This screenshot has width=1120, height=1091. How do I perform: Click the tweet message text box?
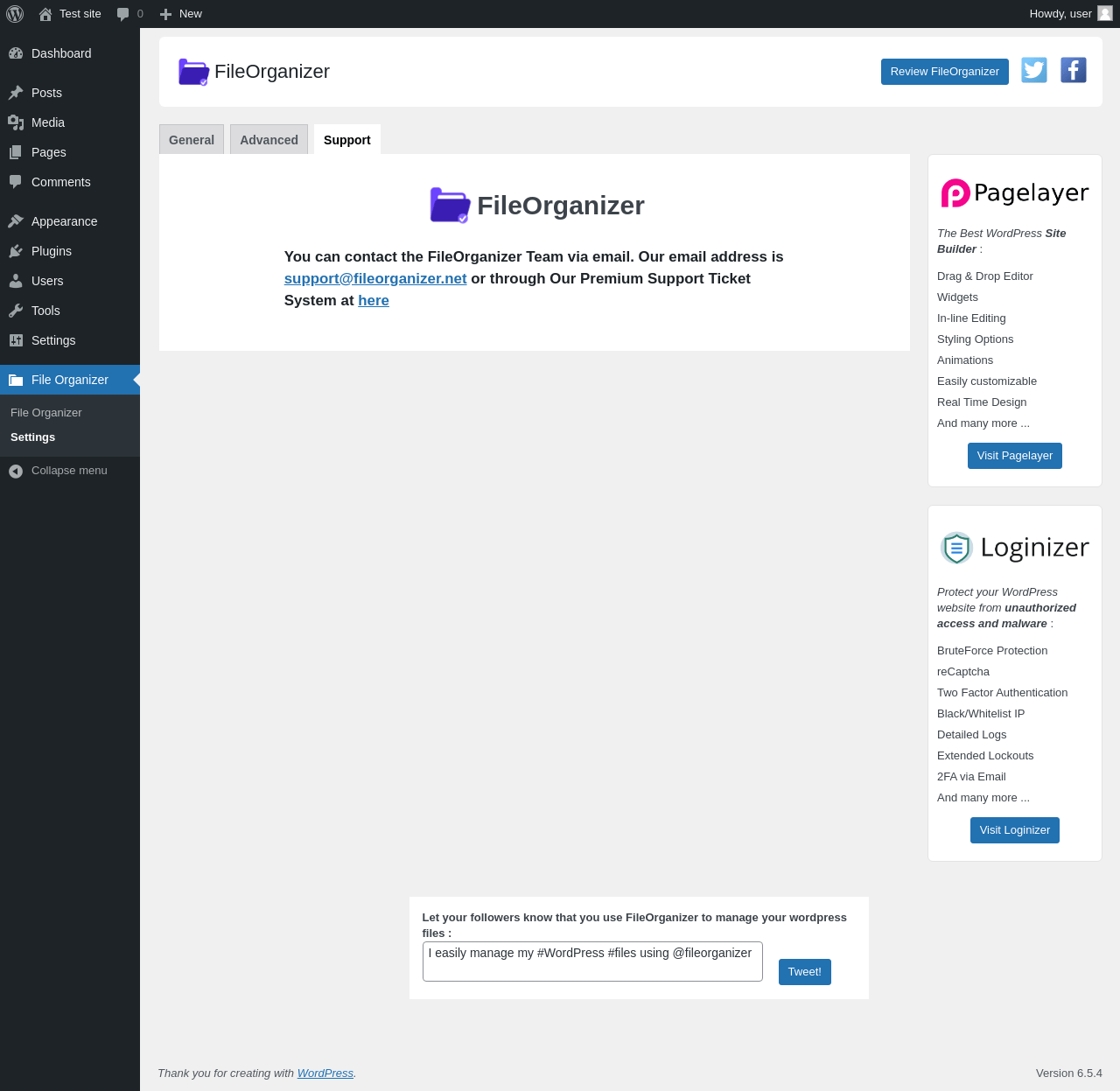pos(592,962)
